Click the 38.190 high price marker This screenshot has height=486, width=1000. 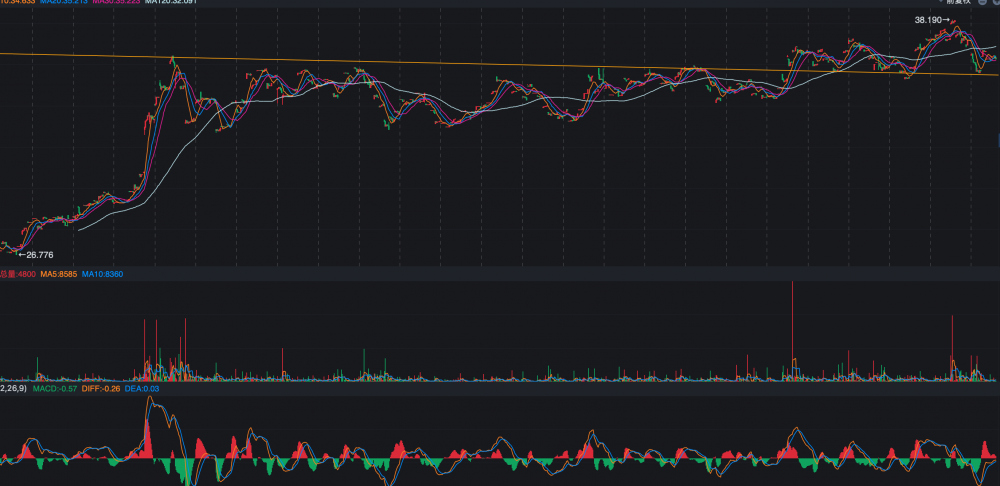(932, 19)
